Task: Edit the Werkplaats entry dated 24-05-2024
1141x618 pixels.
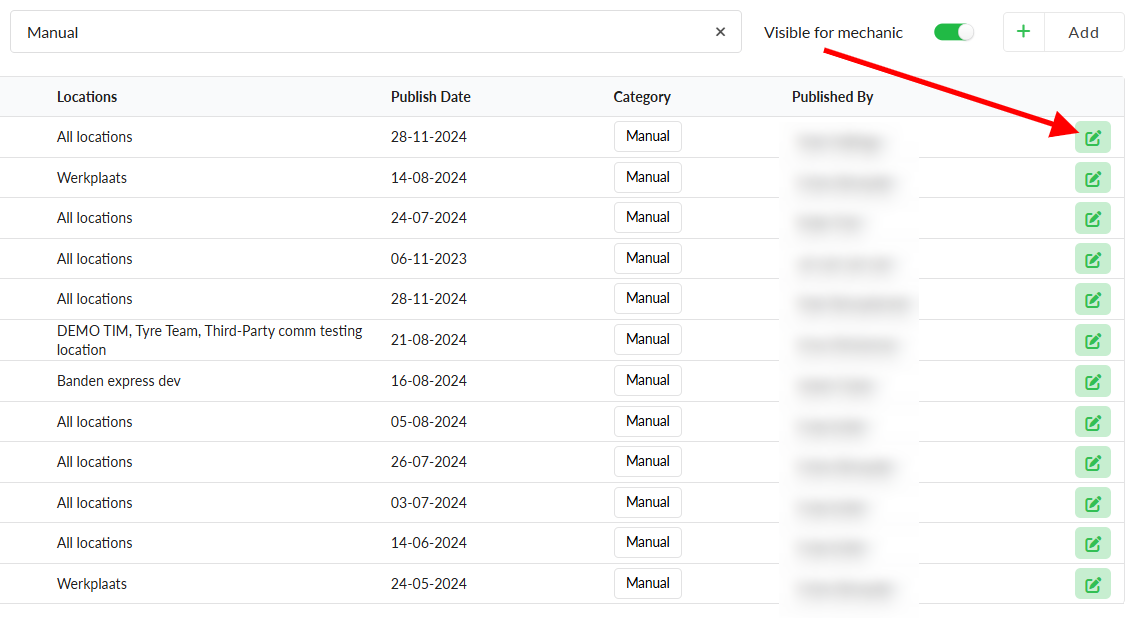Action: pyautogui.click(x=1092, y=584)
